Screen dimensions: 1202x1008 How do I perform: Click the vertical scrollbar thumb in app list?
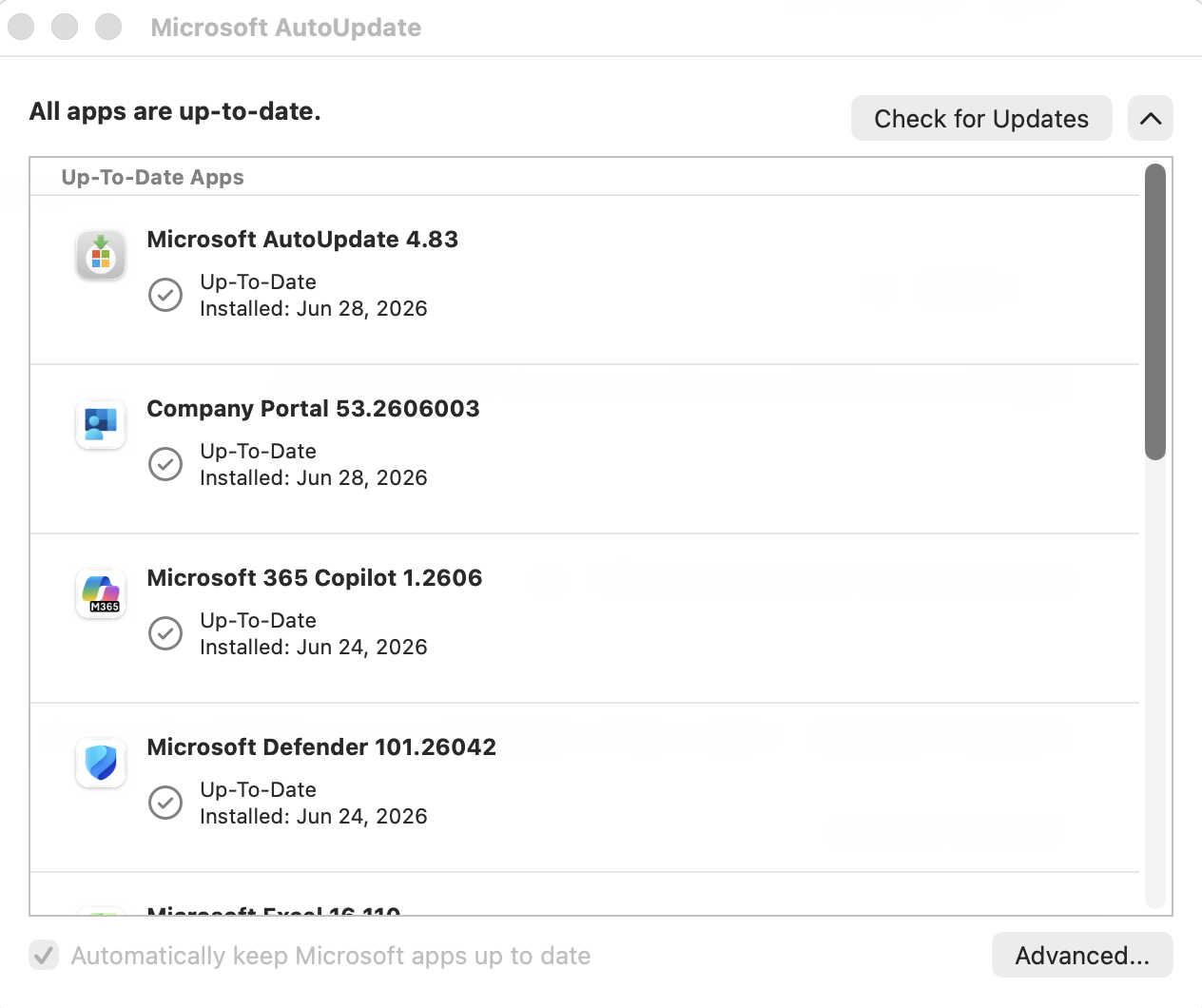1155,312
